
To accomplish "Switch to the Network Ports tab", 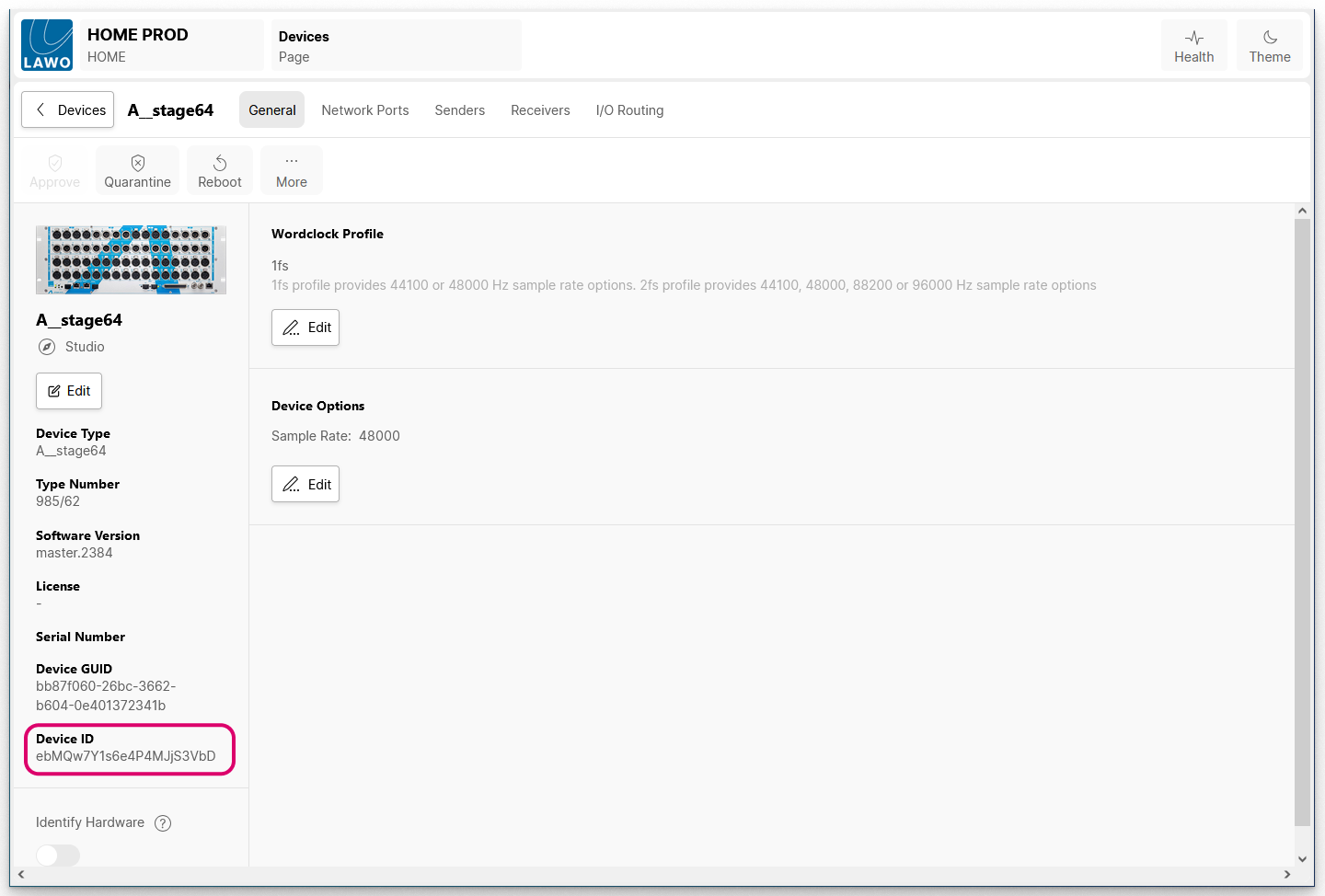I will click(365, 110).
